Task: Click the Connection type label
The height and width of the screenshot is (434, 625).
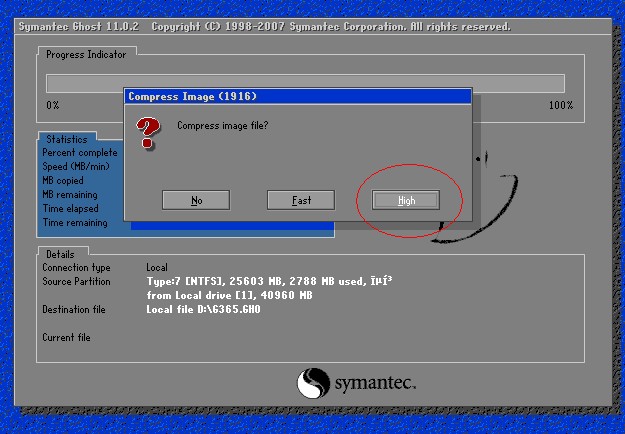Action: click(x=76, y=268)
